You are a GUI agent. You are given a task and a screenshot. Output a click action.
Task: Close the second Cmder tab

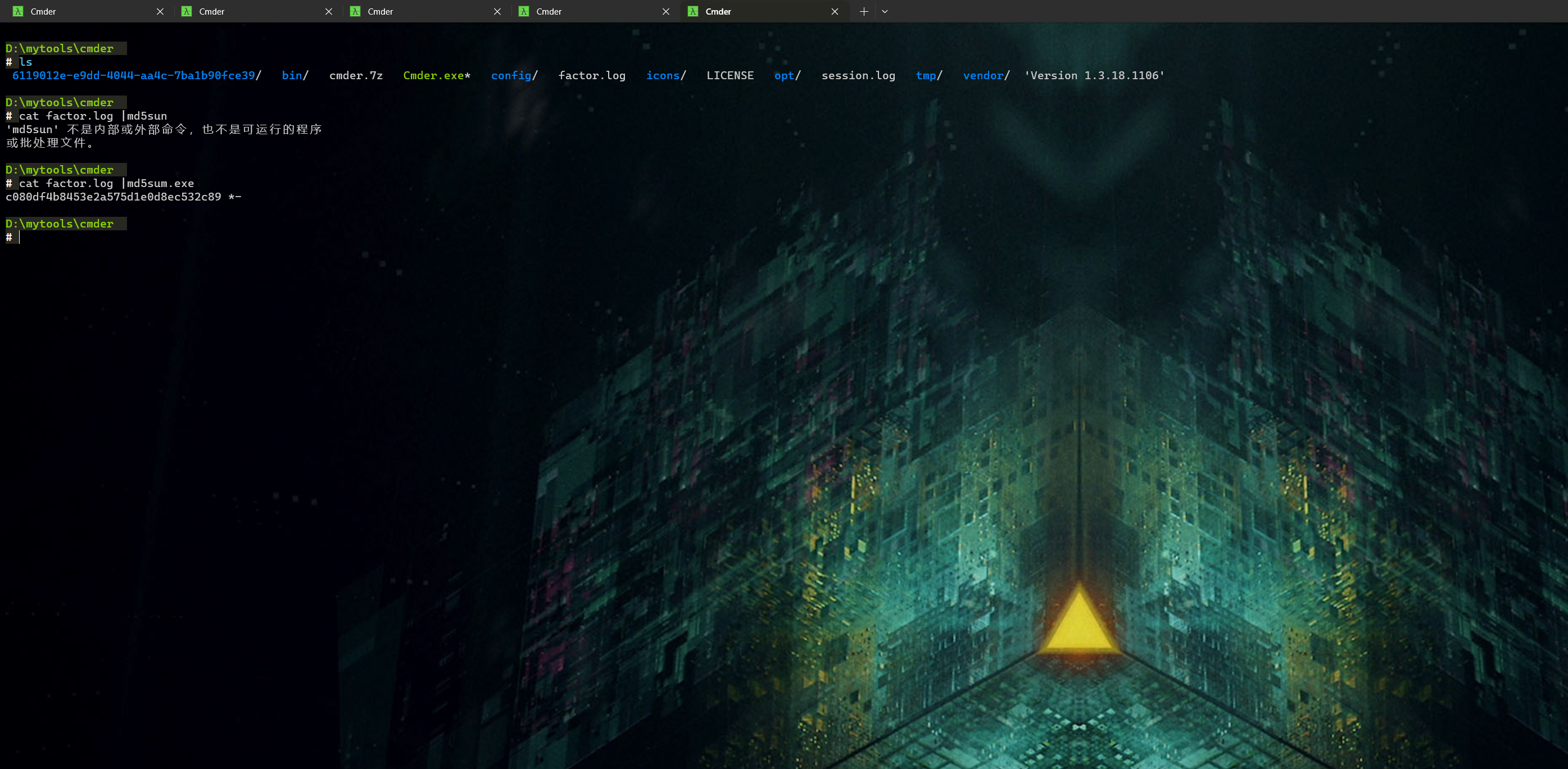pos(329,12)
